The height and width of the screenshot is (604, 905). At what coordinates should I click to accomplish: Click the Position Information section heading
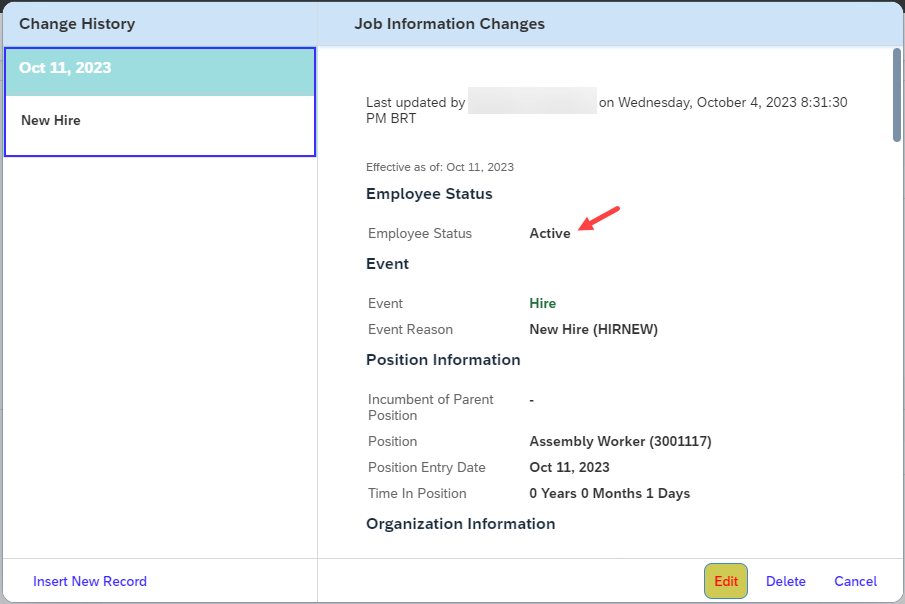point(443,360)
